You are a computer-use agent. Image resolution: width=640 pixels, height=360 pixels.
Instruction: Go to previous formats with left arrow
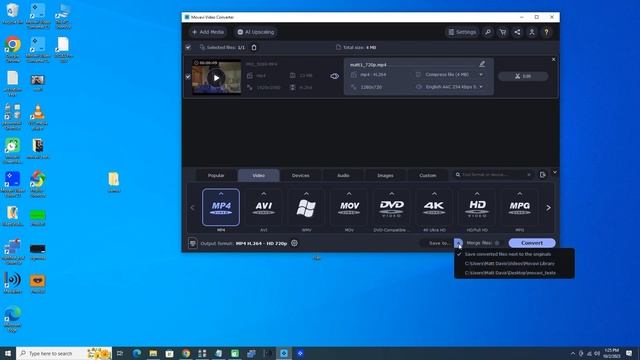coord(193,208)
